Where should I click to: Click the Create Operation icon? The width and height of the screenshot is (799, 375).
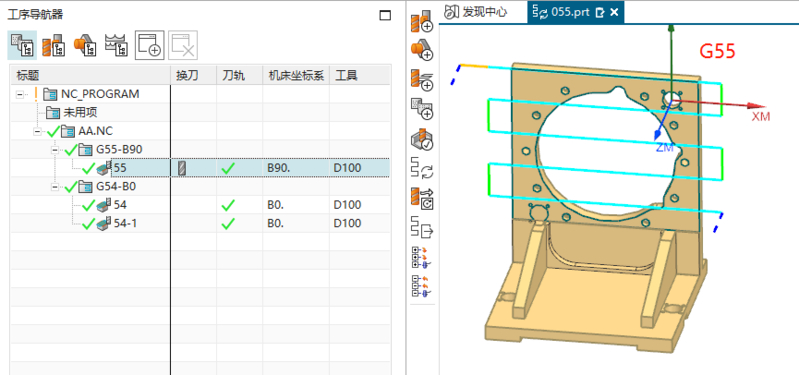coord(422,80)
